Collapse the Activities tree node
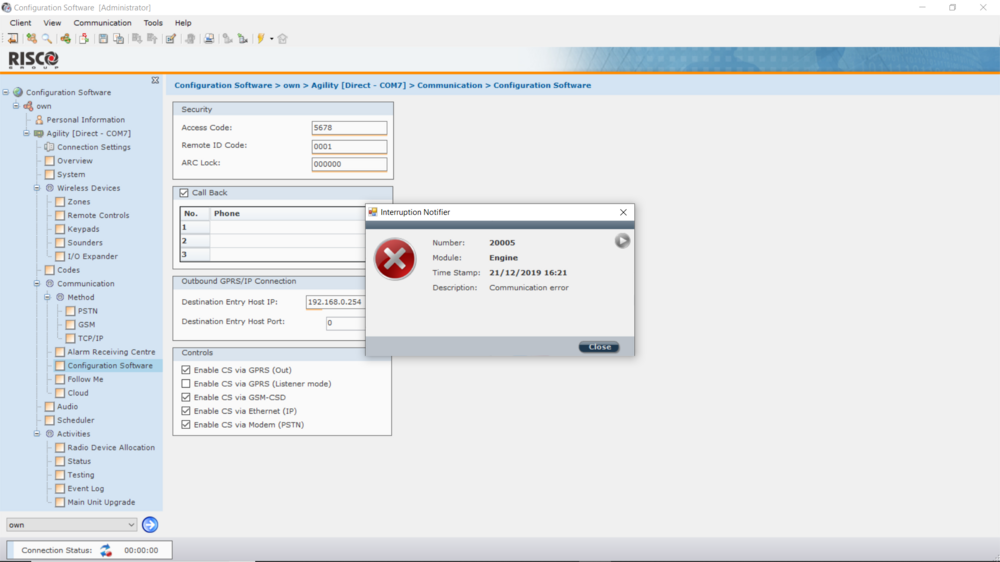1000x562 pixels. click(x=37, y=434)
